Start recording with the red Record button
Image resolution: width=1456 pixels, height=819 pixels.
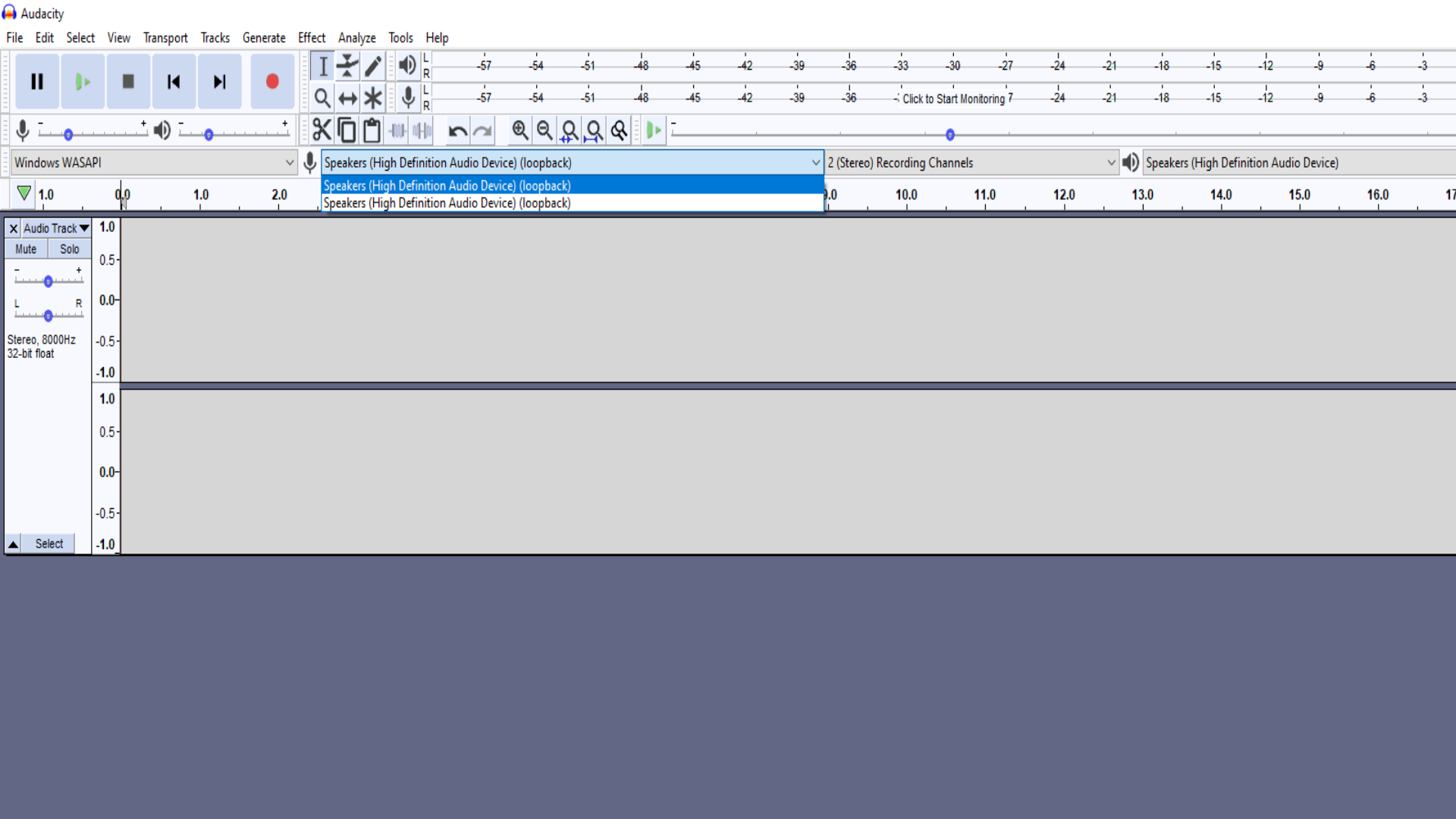272,81
